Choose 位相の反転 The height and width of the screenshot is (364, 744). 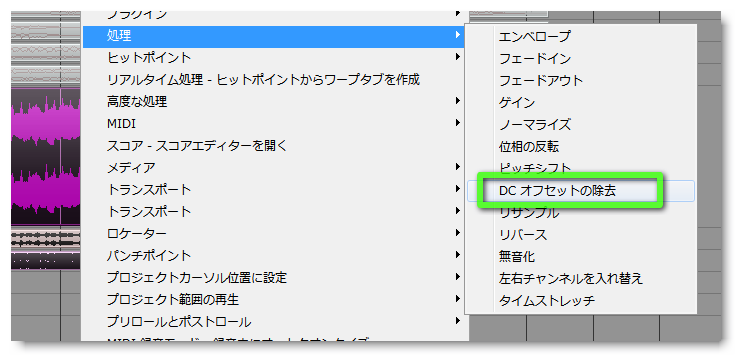pyautogui.click(x=580, y=147)
